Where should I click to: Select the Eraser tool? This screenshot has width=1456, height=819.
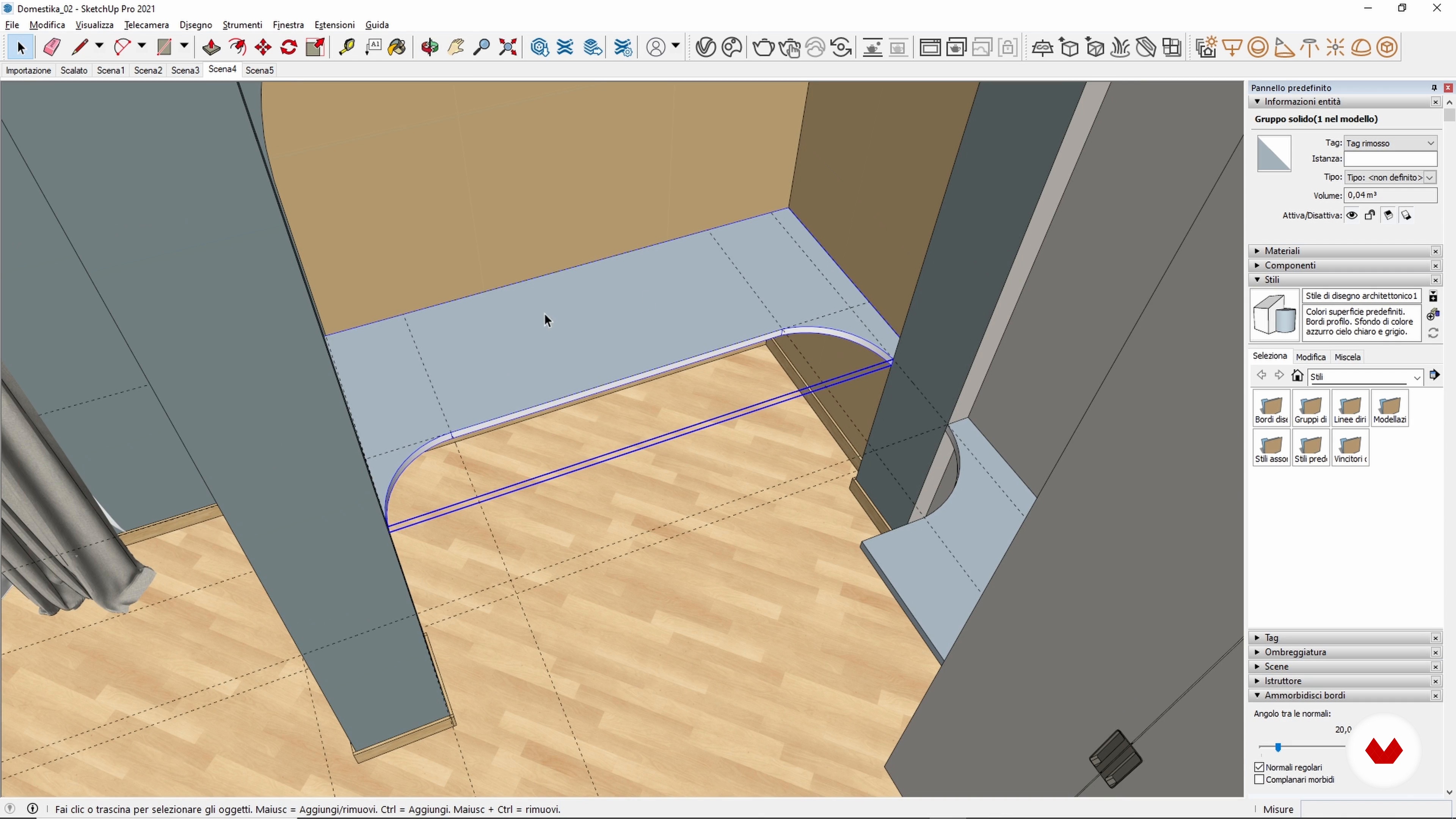(x=52, y=47)
